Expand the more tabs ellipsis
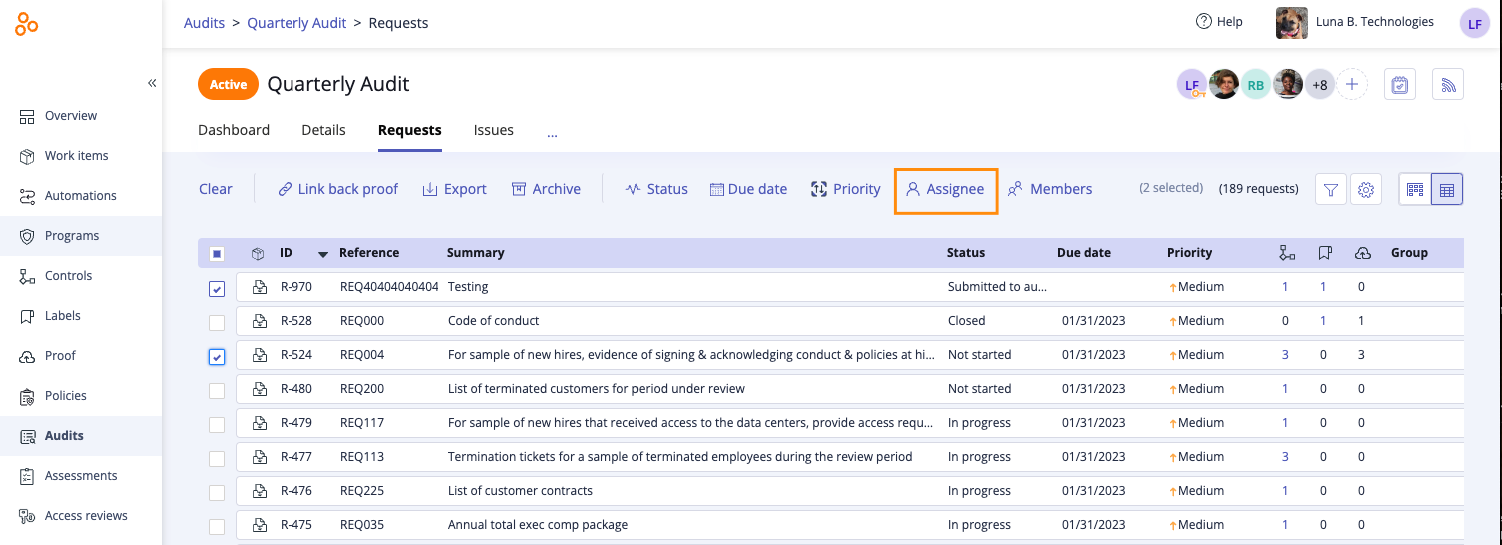This screenshot has height=545, width=1502. (x=552, y=131)
